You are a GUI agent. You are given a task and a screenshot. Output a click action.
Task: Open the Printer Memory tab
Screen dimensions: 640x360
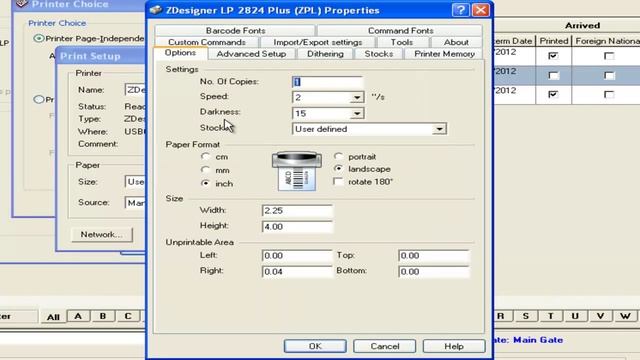point(444,54)
